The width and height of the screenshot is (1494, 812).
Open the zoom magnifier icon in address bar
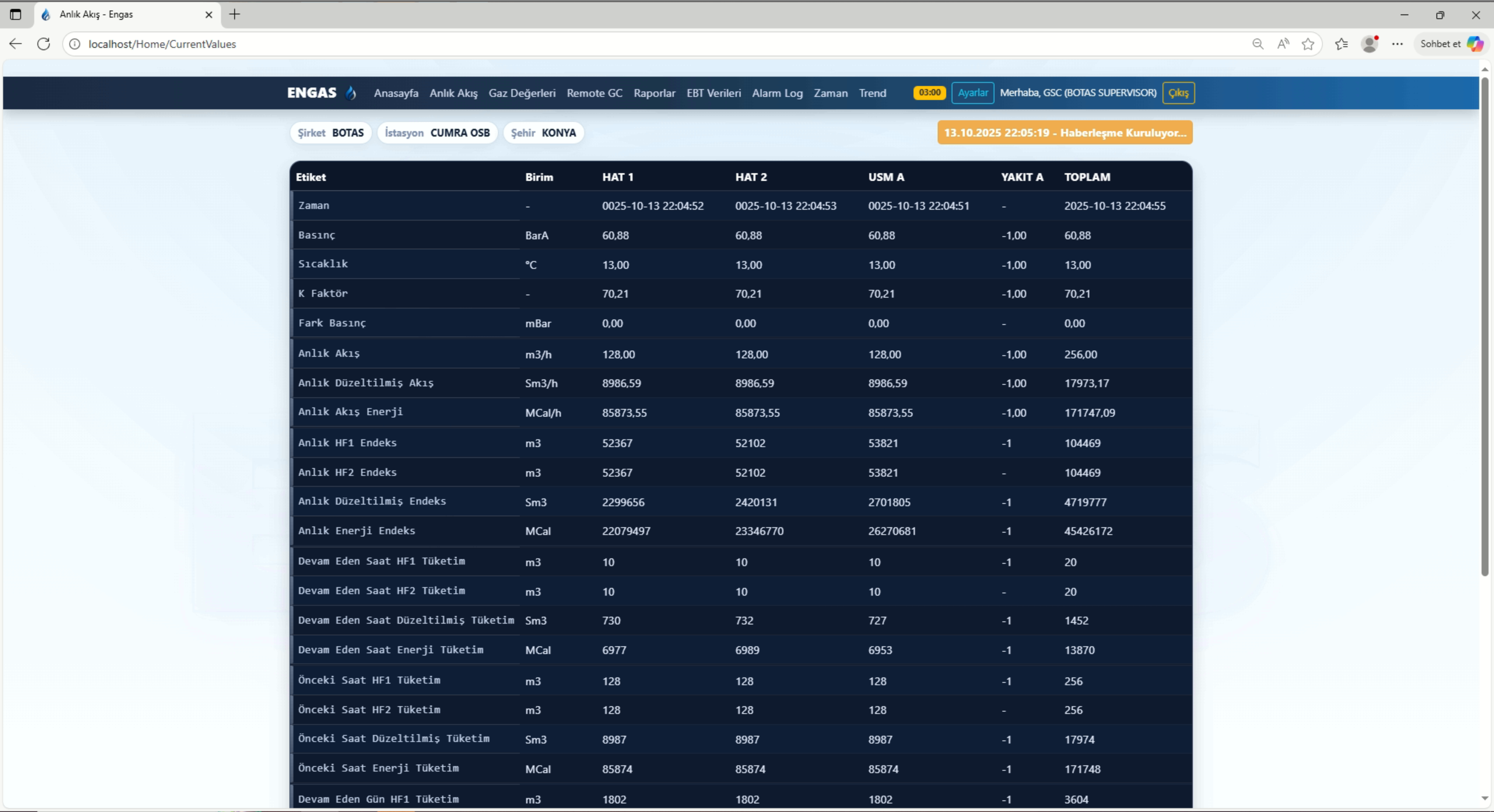pos(1257,44)
